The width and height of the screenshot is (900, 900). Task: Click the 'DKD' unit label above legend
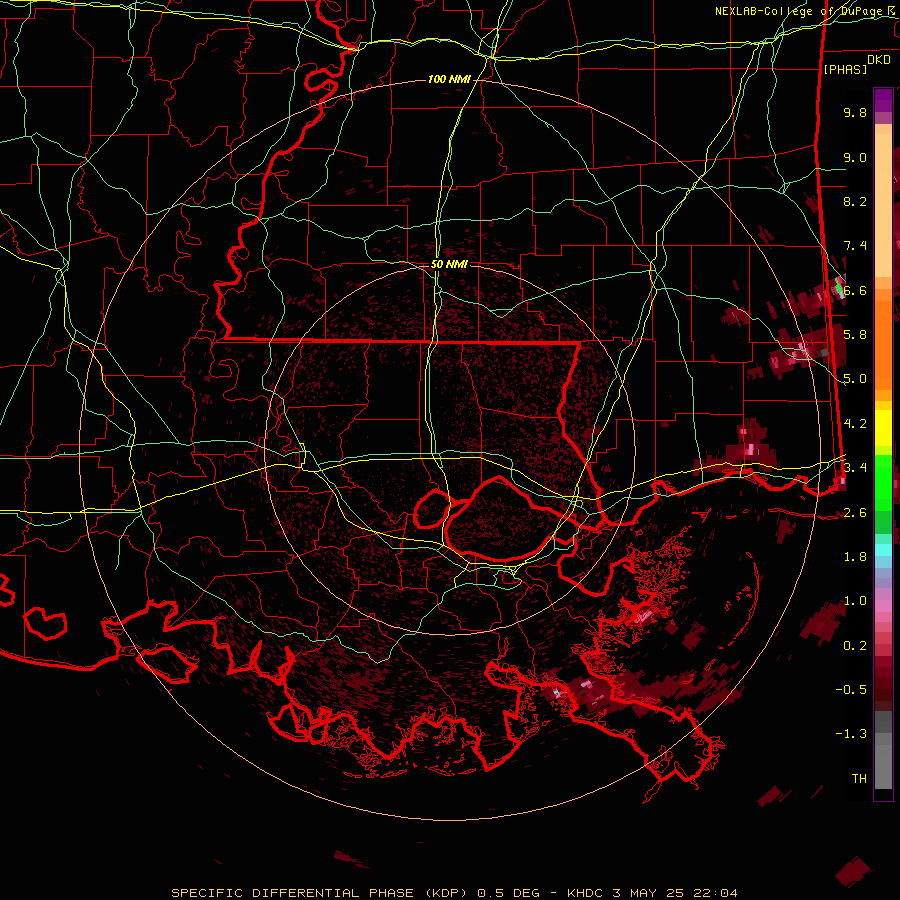(879, 60)
